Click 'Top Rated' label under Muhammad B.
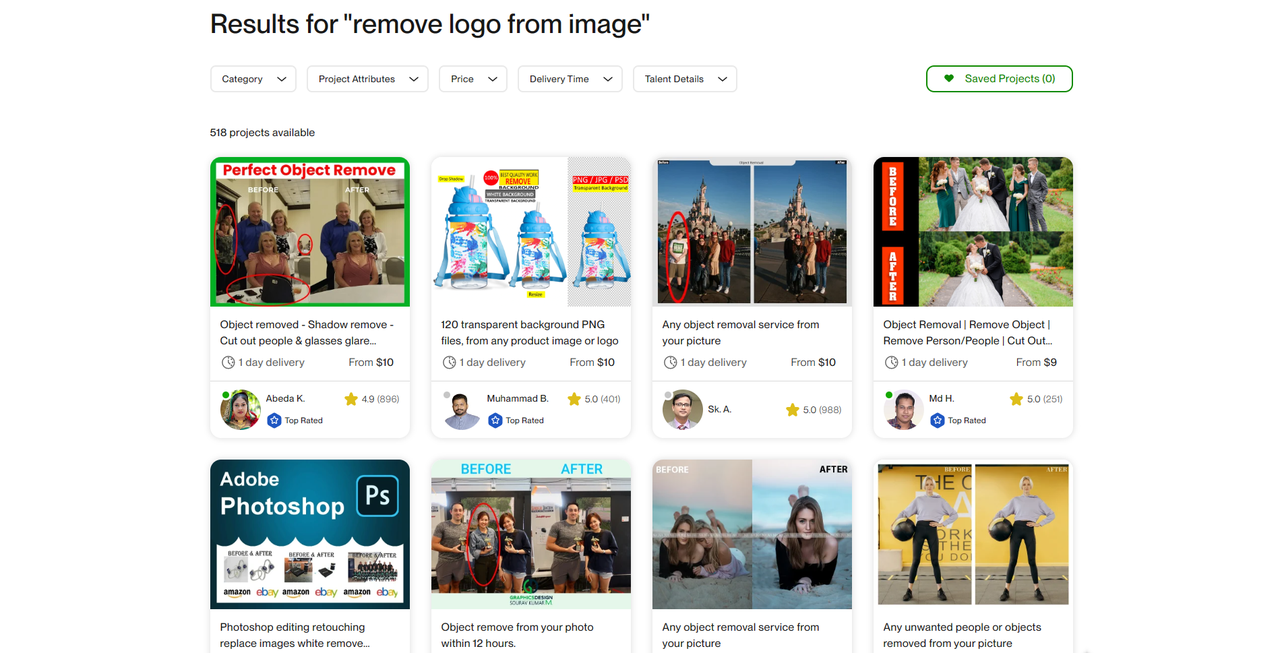The width and height of the screenshot is (1280, 653). click(x=525, y=421)
